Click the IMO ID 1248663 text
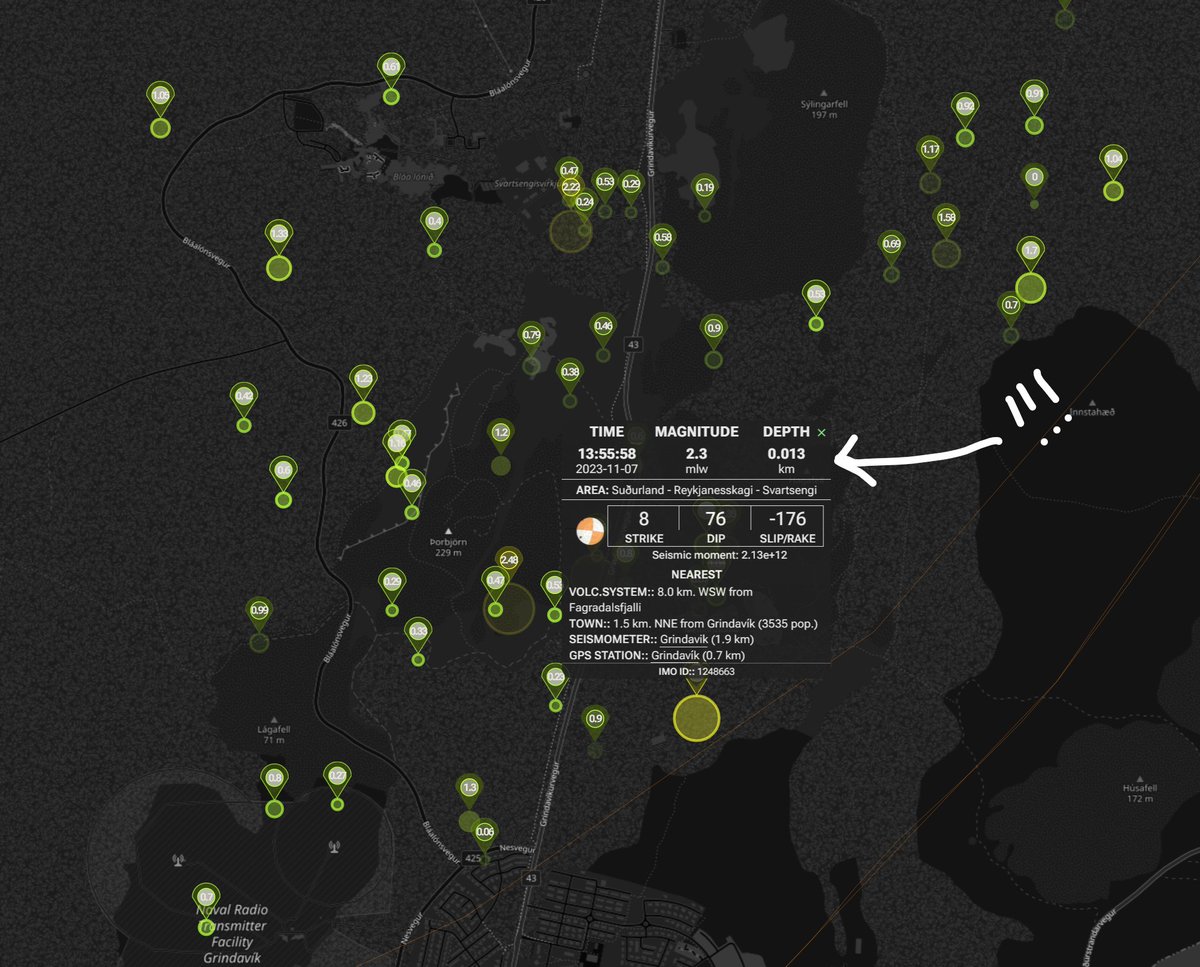 click(695, 671)
